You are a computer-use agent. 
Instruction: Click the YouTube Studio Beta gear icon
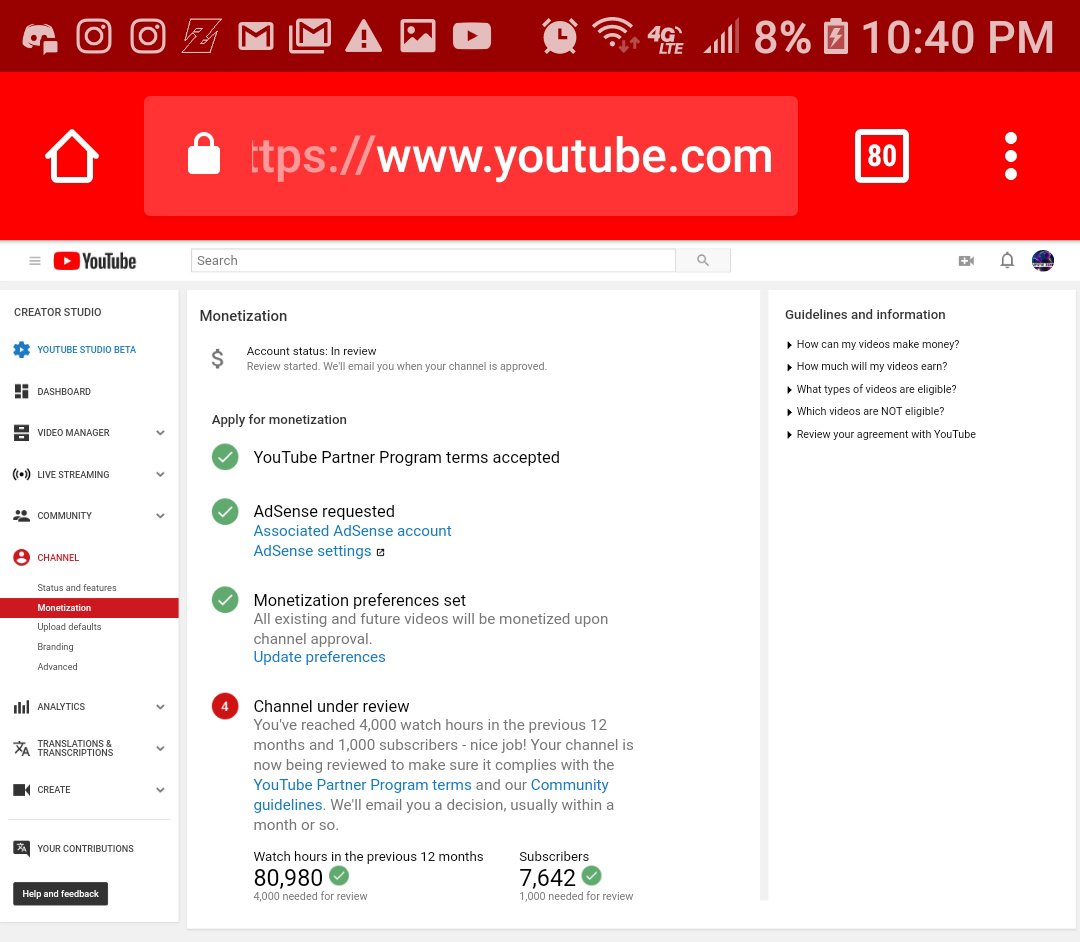point(21,350)
